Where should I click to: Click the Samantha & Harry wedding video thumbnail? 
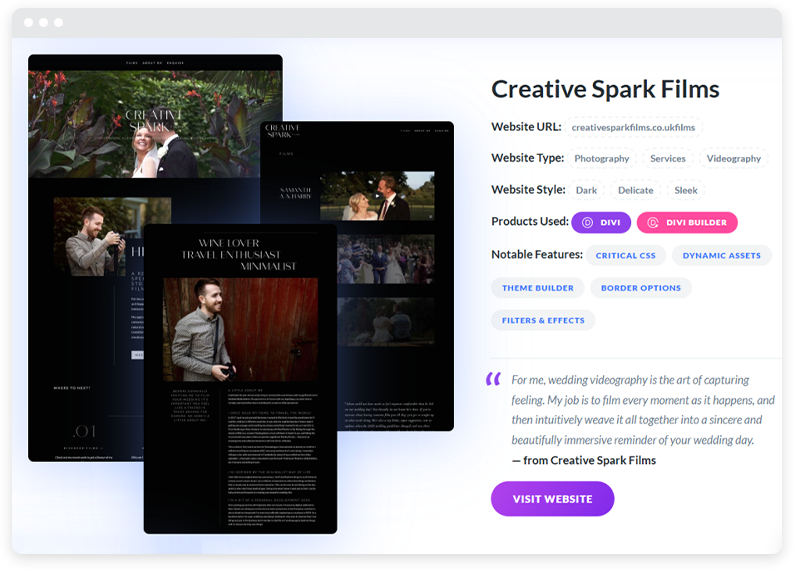point(377,196)
